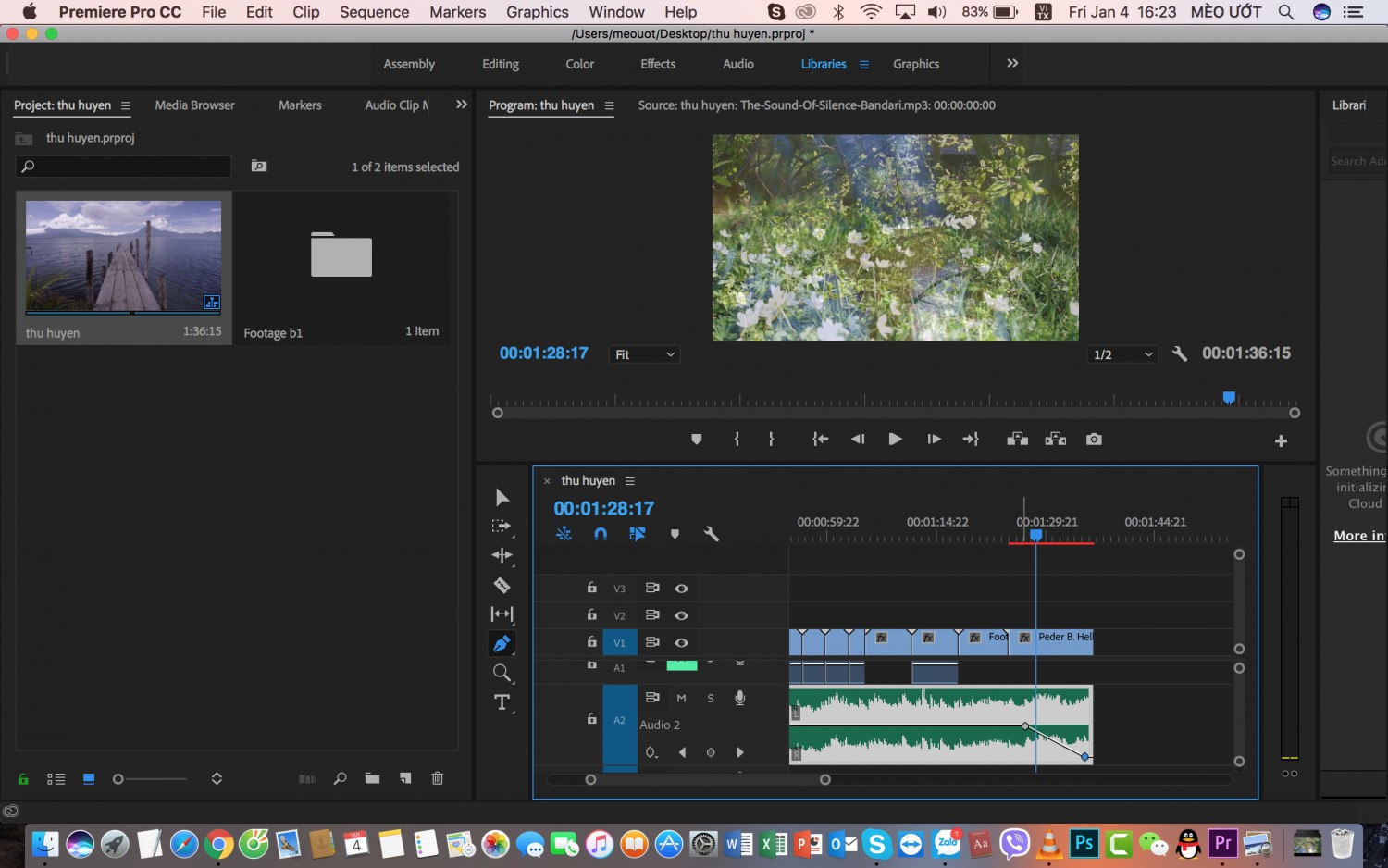Hide V3 track with eye icon

click(681, 589)
